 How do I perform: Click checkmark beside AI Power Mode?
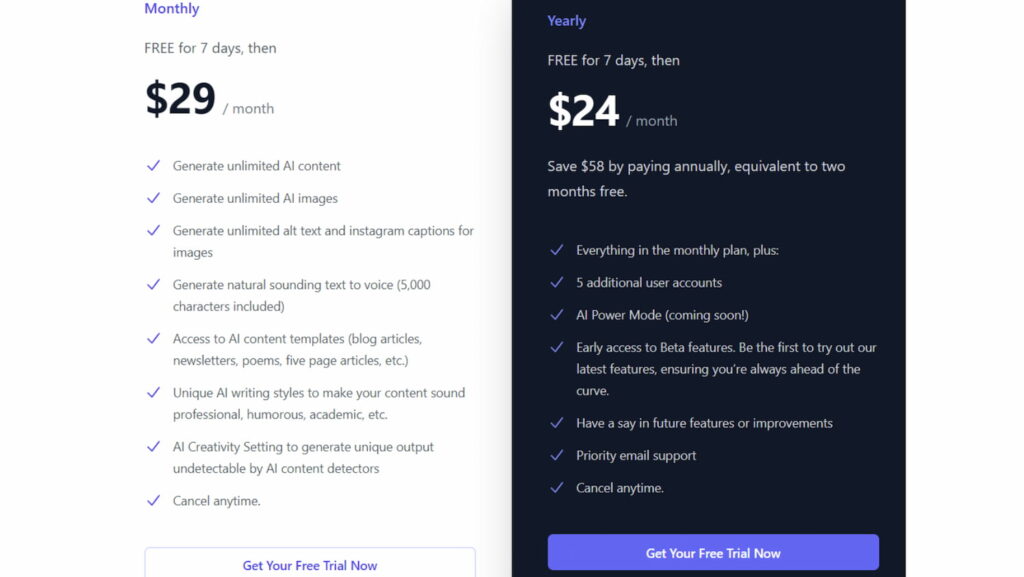pos(557,315)
